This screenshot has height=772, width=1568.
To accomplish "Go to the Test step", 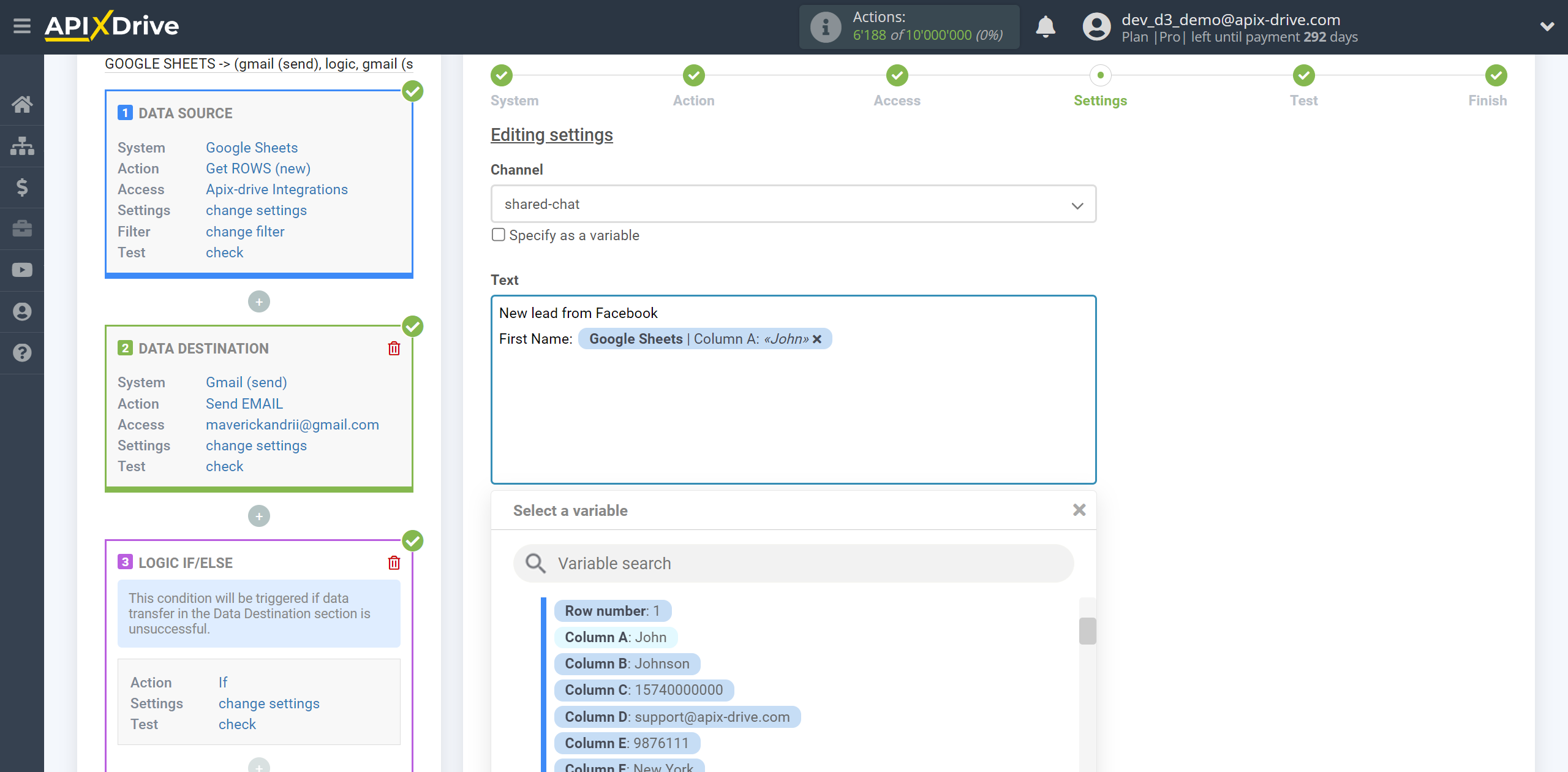I will pos(1303,76).
